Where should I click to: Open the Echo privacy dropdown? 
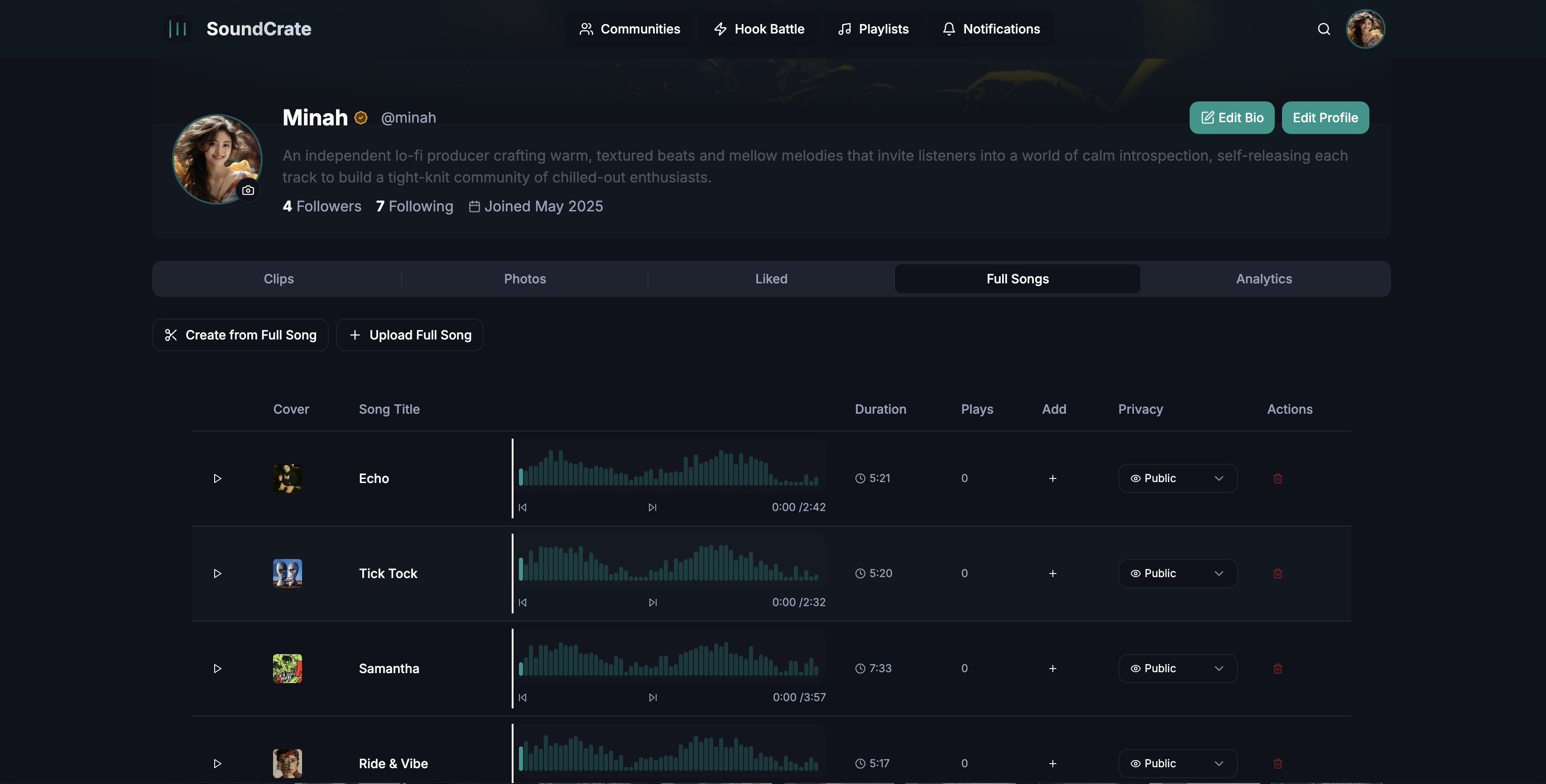click(1177, 478)
